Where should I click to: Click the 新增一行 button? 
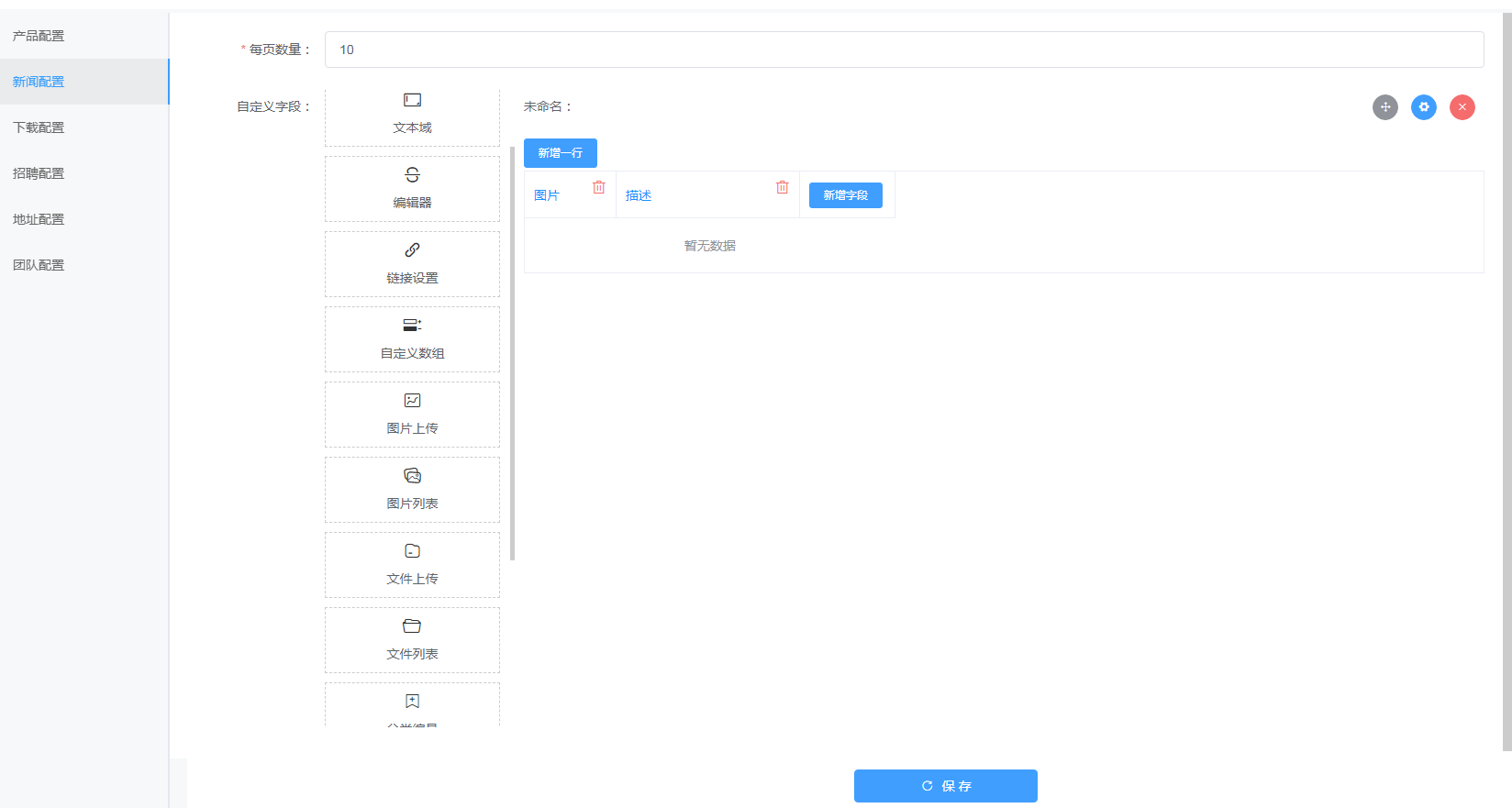click(561, 153)
